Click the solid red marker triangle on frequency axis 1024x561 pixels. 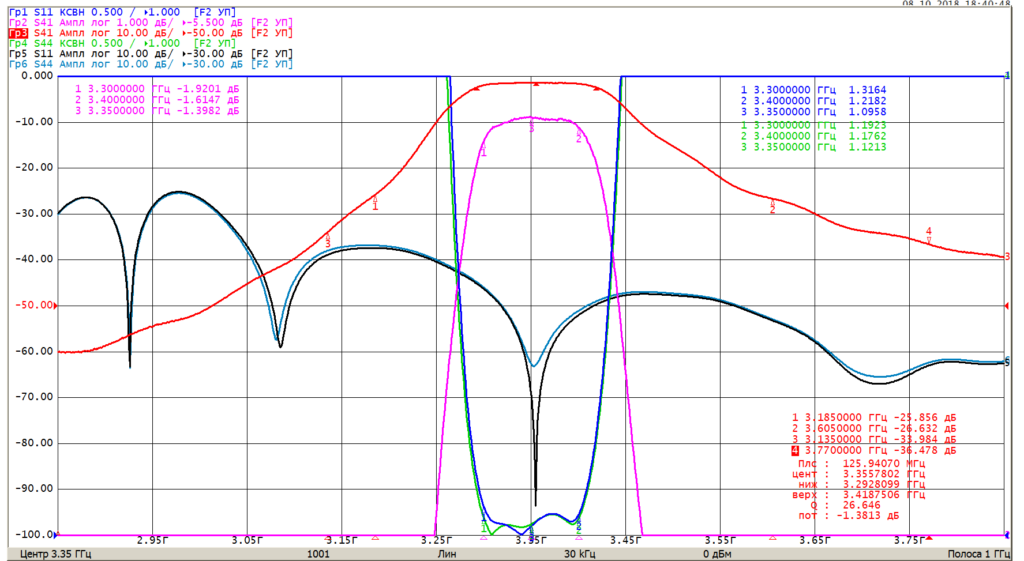pos(929,538)
